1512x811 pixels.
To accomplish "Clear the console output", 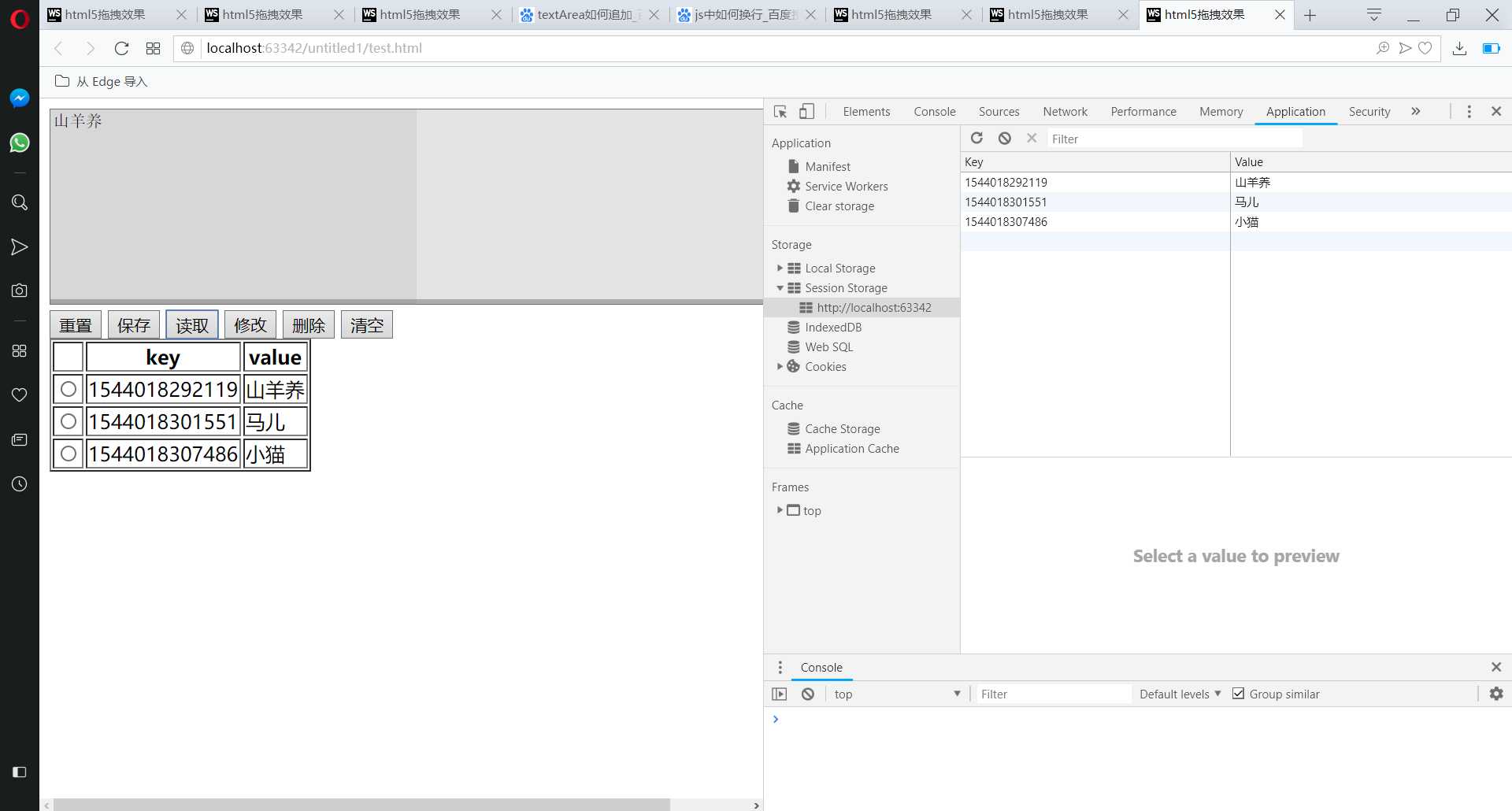I will tap(808, 694).
